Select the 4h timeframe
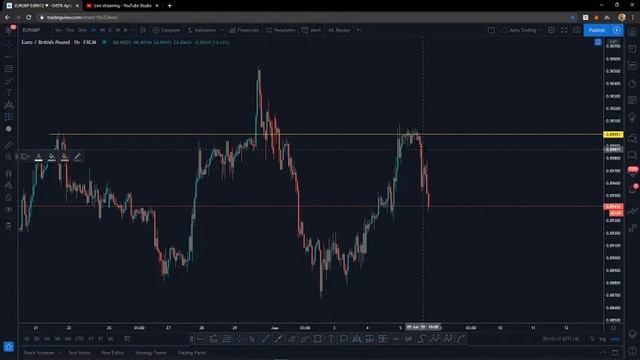640x360 pixels. (102, 30)
